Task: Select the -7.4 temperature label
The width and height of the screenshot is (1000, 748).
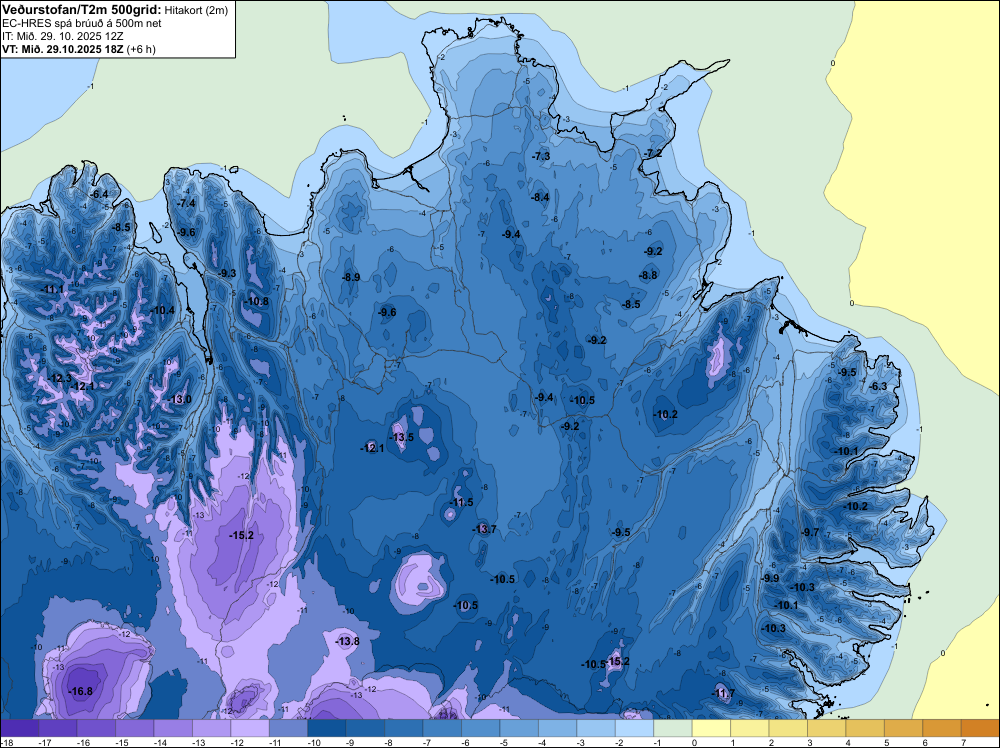Action: pos(186,203)
